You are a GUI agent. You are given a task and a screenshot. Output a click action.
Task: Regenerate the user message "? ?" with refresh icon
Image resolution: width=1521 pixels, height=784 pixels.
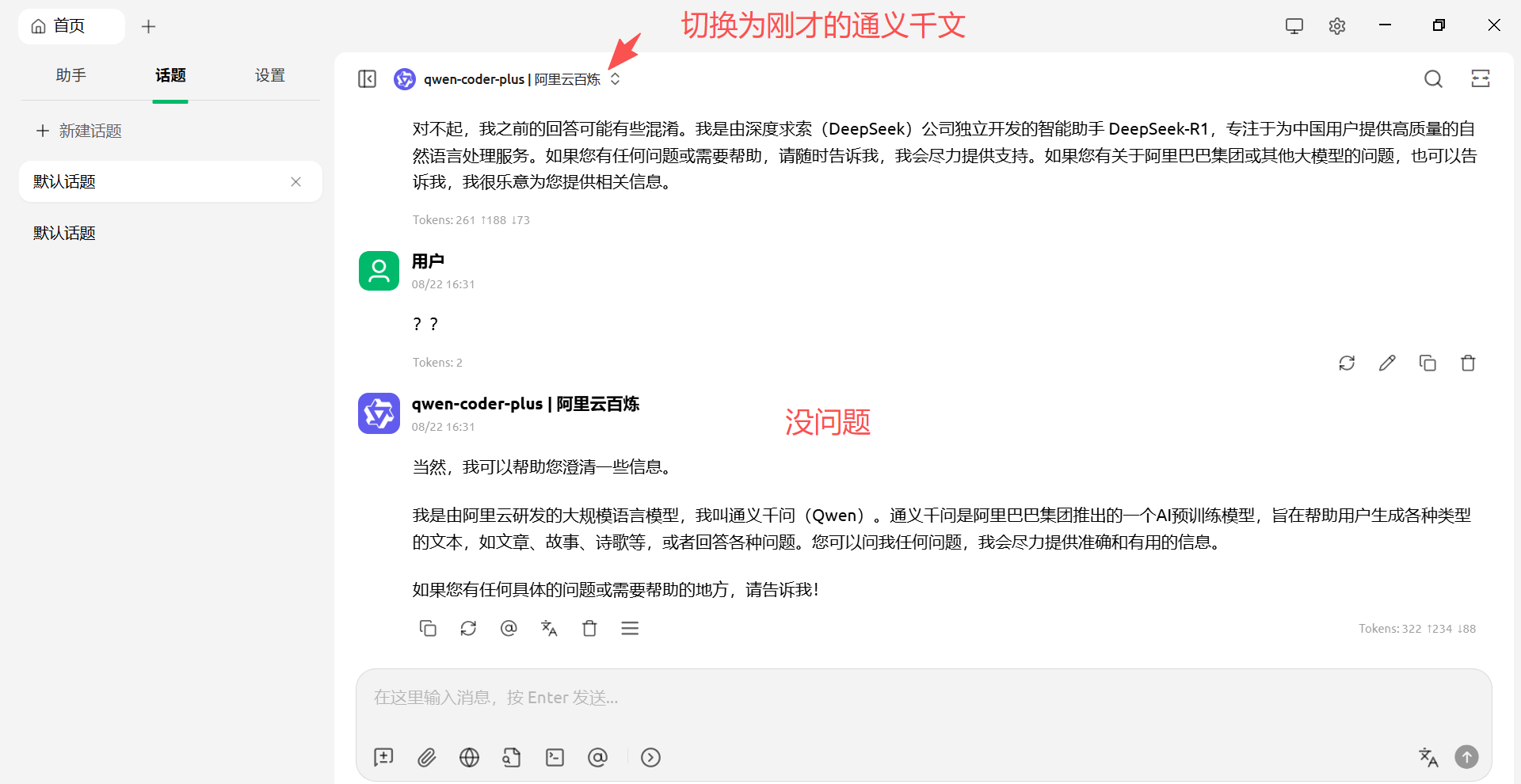pyautogui.click(x=1347, y=363)
